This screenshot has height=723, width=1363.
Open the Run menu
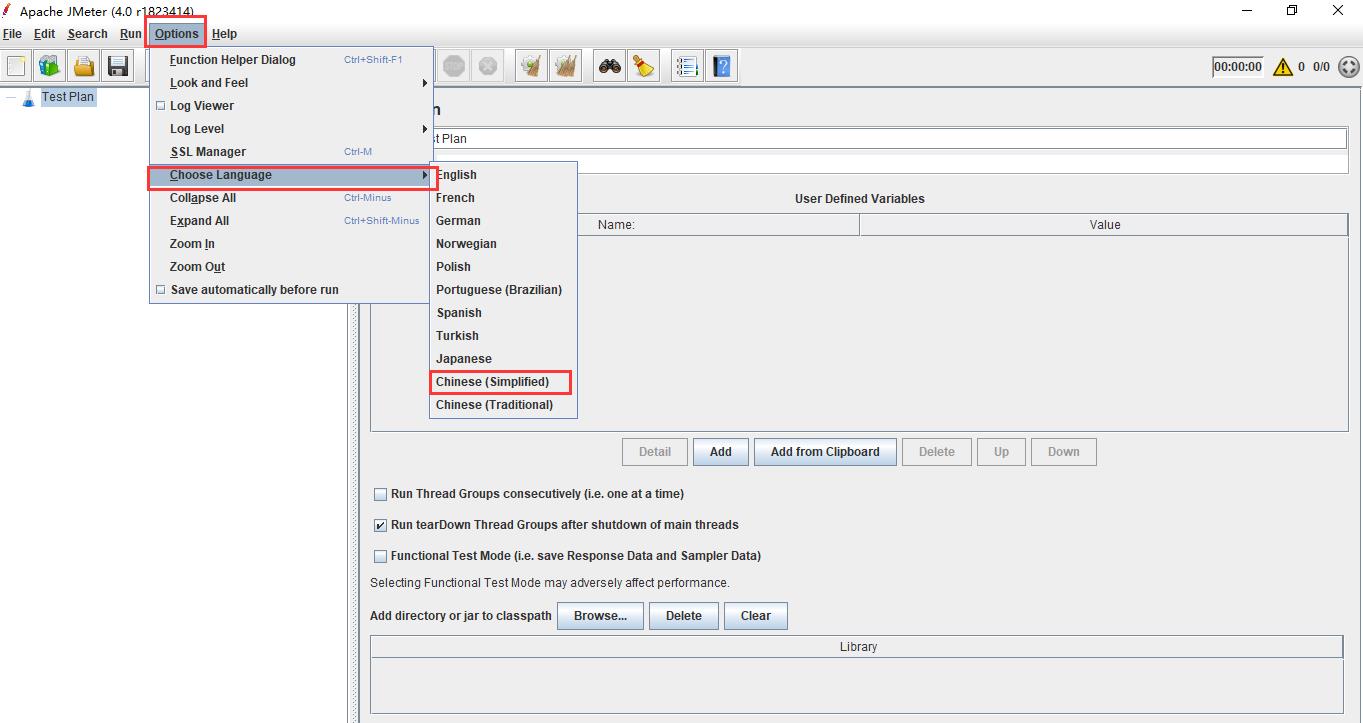(x=131, y=34)
